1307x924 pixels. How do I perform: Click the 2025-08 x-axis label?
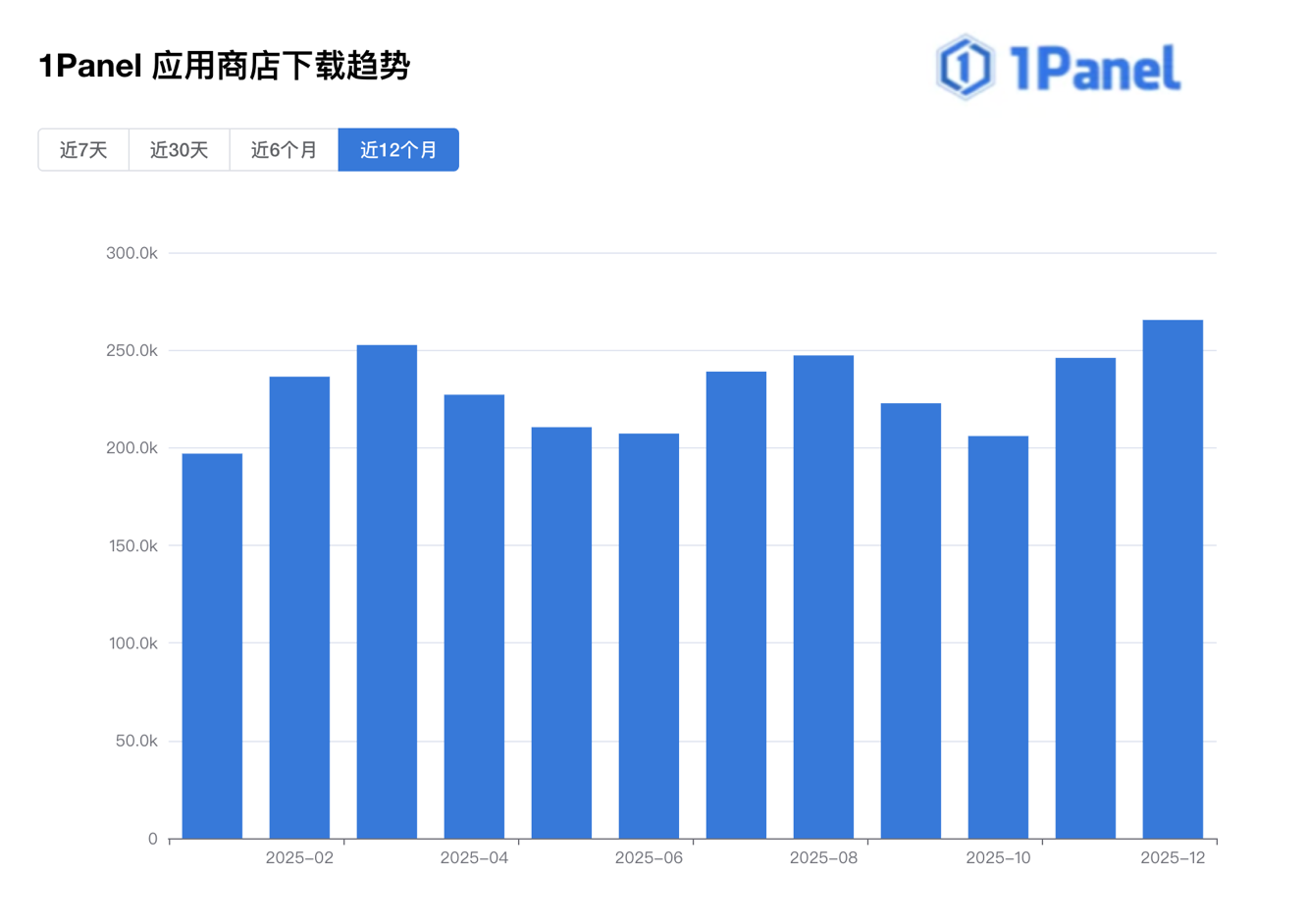pyautogui.click(x=822, y=857)
